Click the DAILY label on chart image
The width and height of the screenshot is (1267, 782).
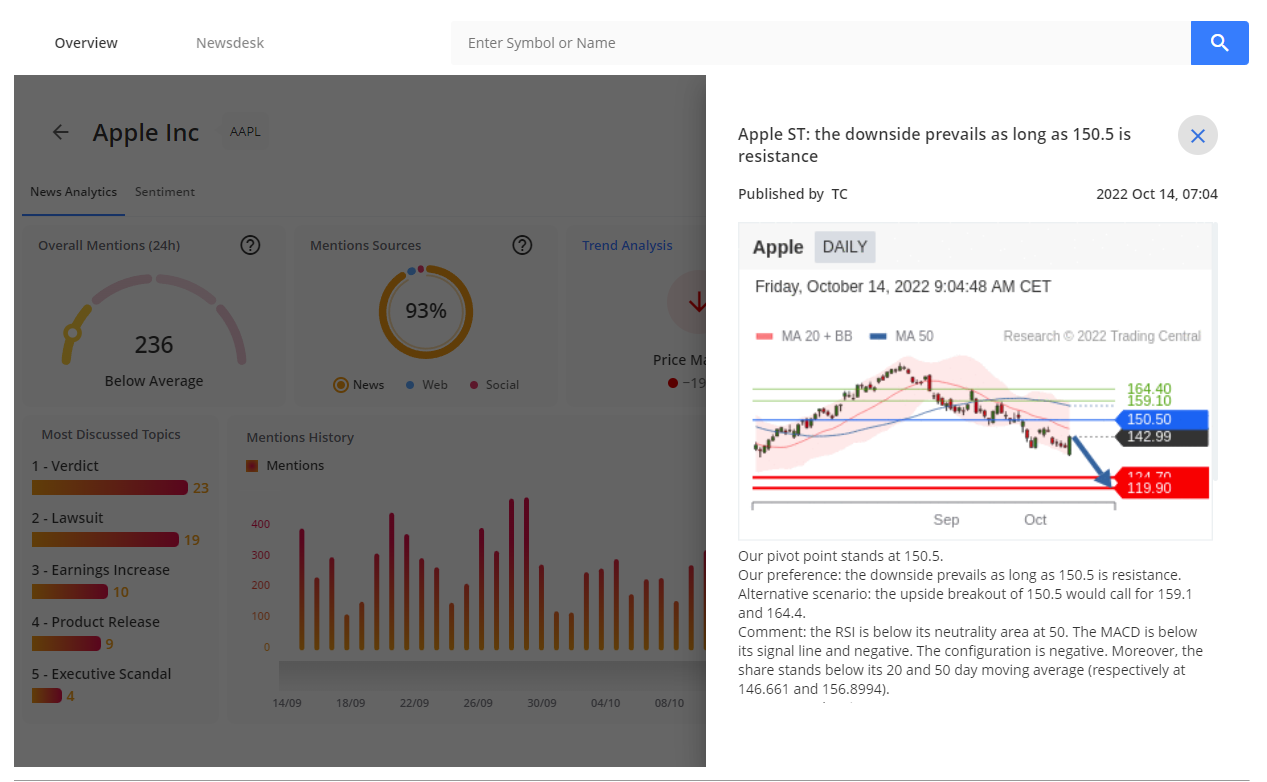click(x=845, y=247)
